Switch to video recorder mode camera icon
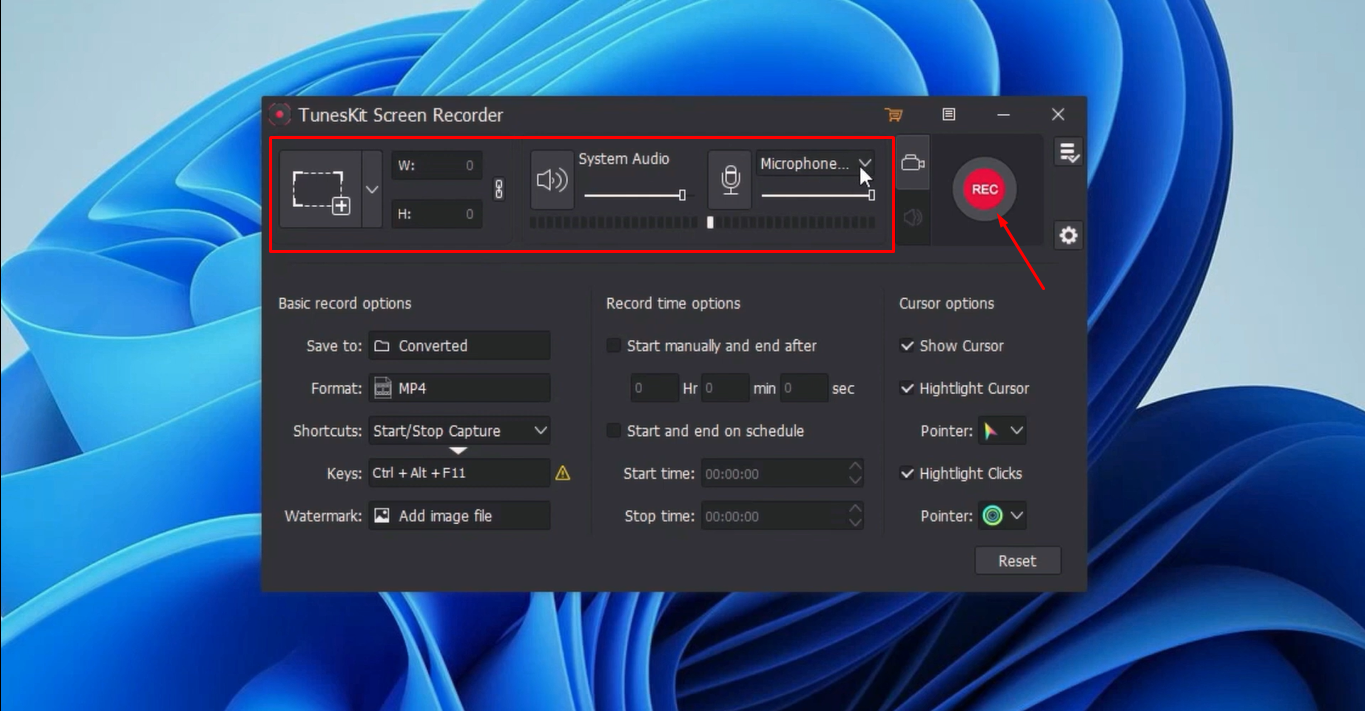 [912, 163]
